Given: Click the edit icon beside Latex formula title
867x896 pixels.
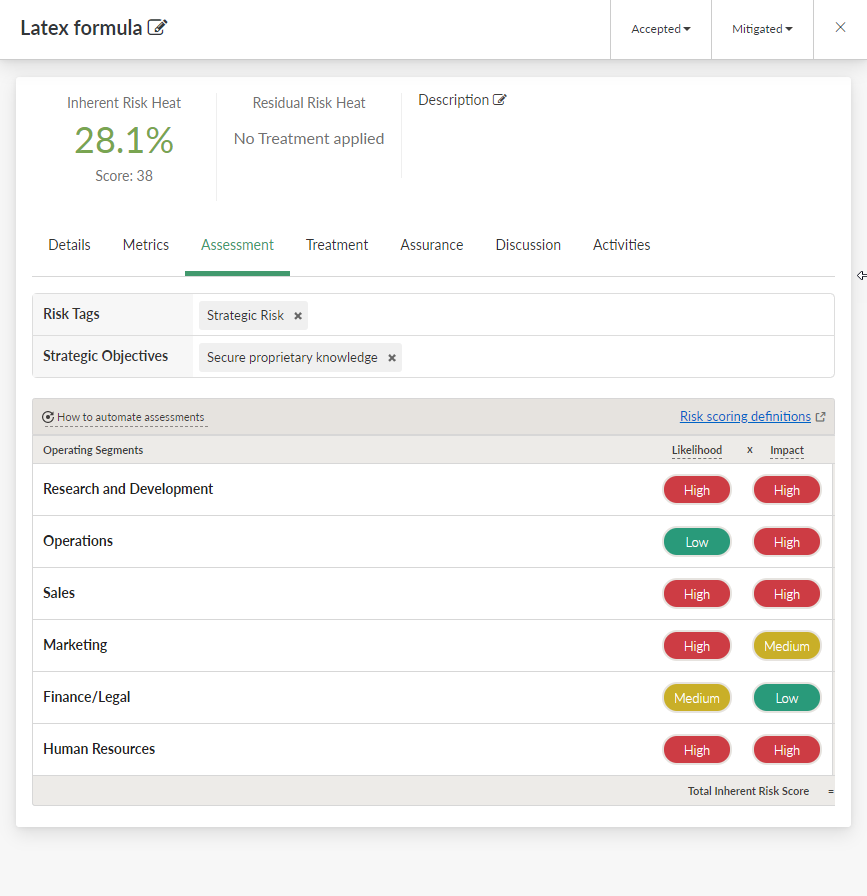Looking at the screenshot, I should 157,28.
